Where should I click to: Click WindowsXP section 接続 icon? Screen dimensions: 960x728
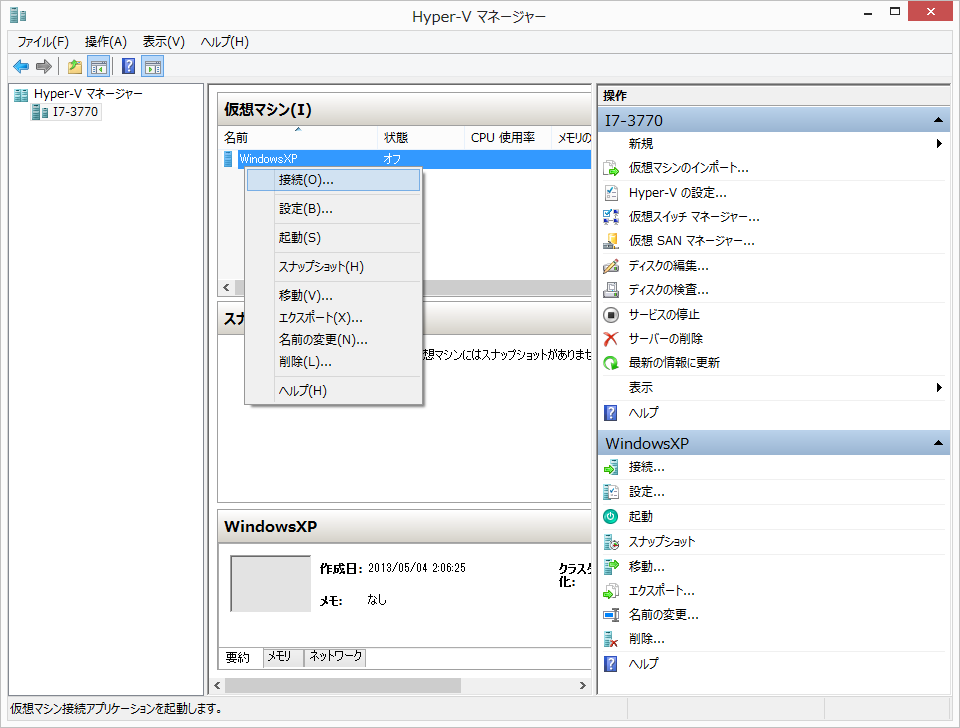(x=611, y=468)
